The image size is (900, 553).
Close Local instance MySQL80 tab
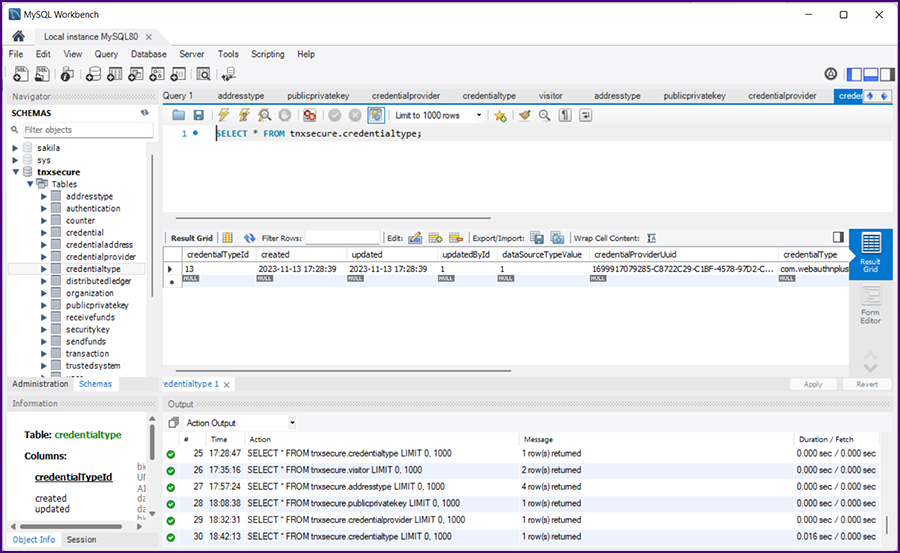[149, 37]
